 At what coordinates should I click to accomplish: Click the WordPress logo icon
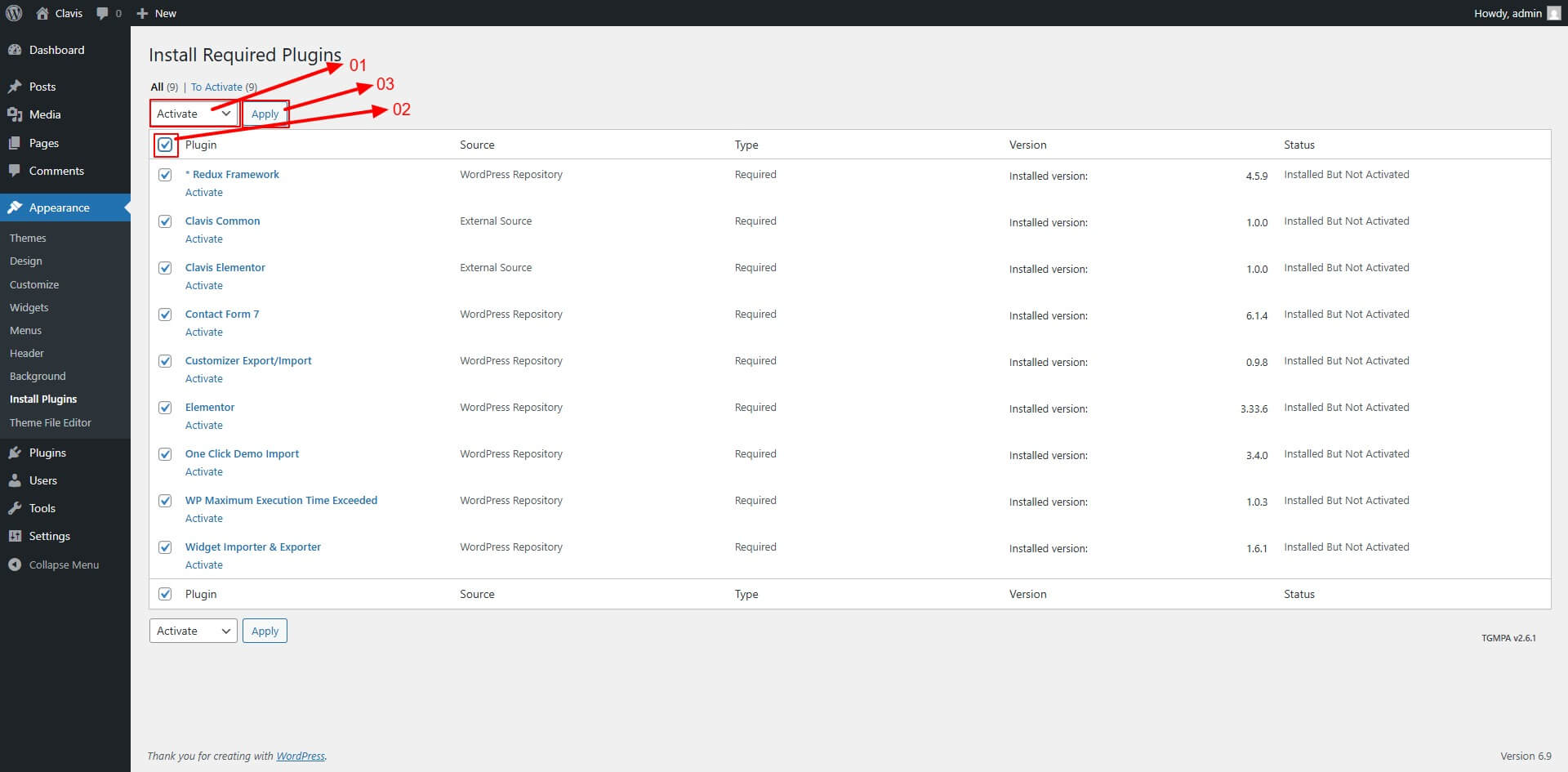coord(14,13)
